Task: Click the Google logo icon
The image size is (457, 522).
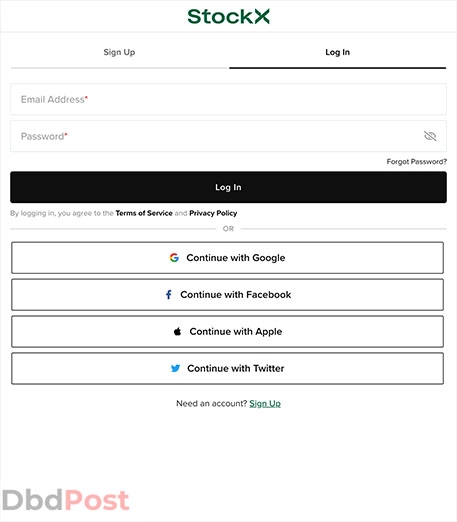Action: [x=174, y=258]
